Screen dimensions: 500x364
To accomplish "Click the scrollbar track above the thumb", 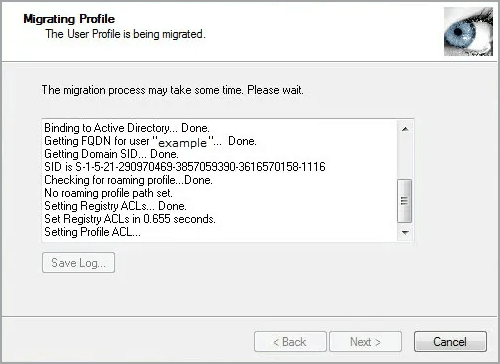I will coord(405,158).
